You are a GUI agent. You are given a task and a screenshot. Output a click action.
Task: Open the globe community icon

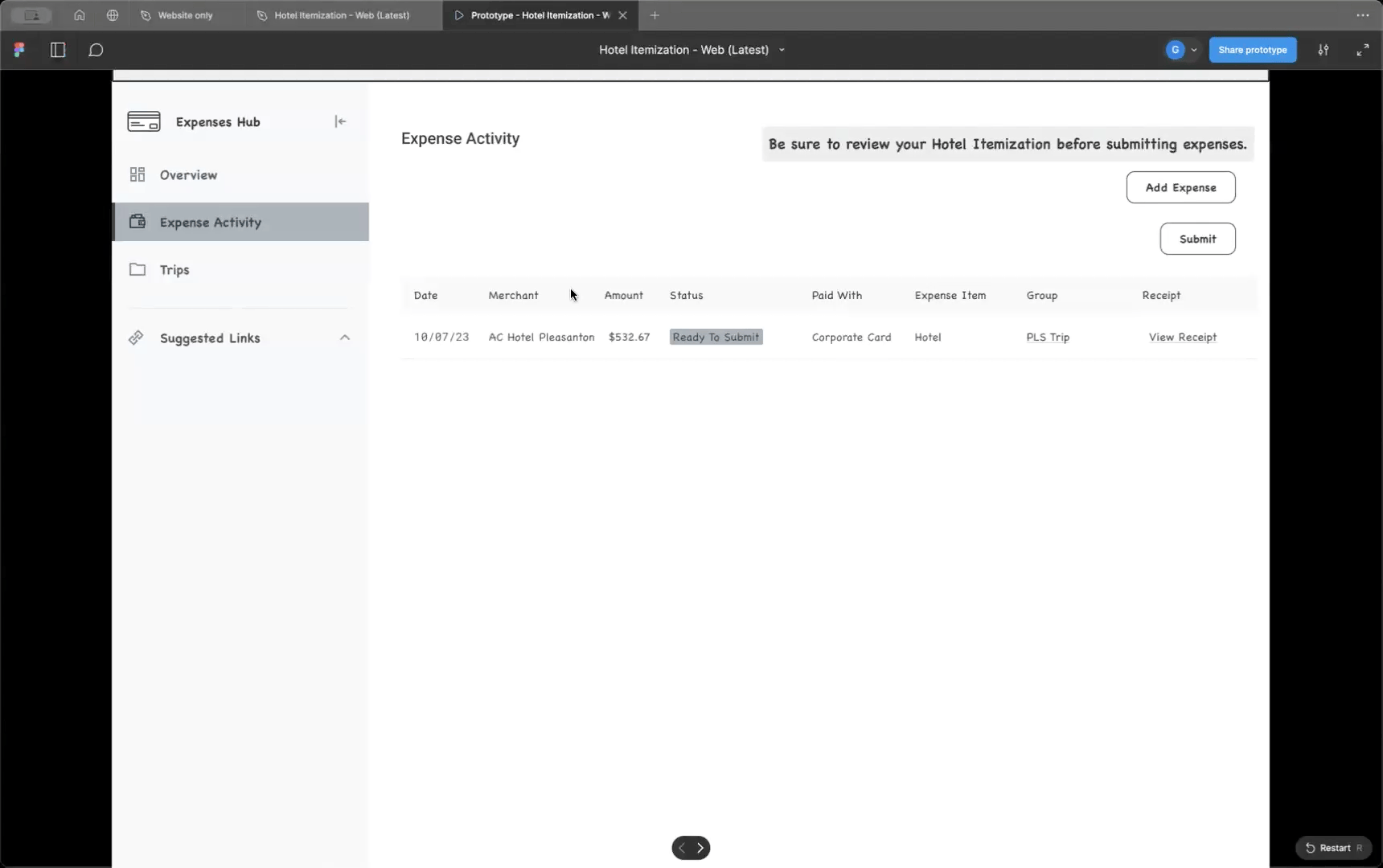(113, 15)
